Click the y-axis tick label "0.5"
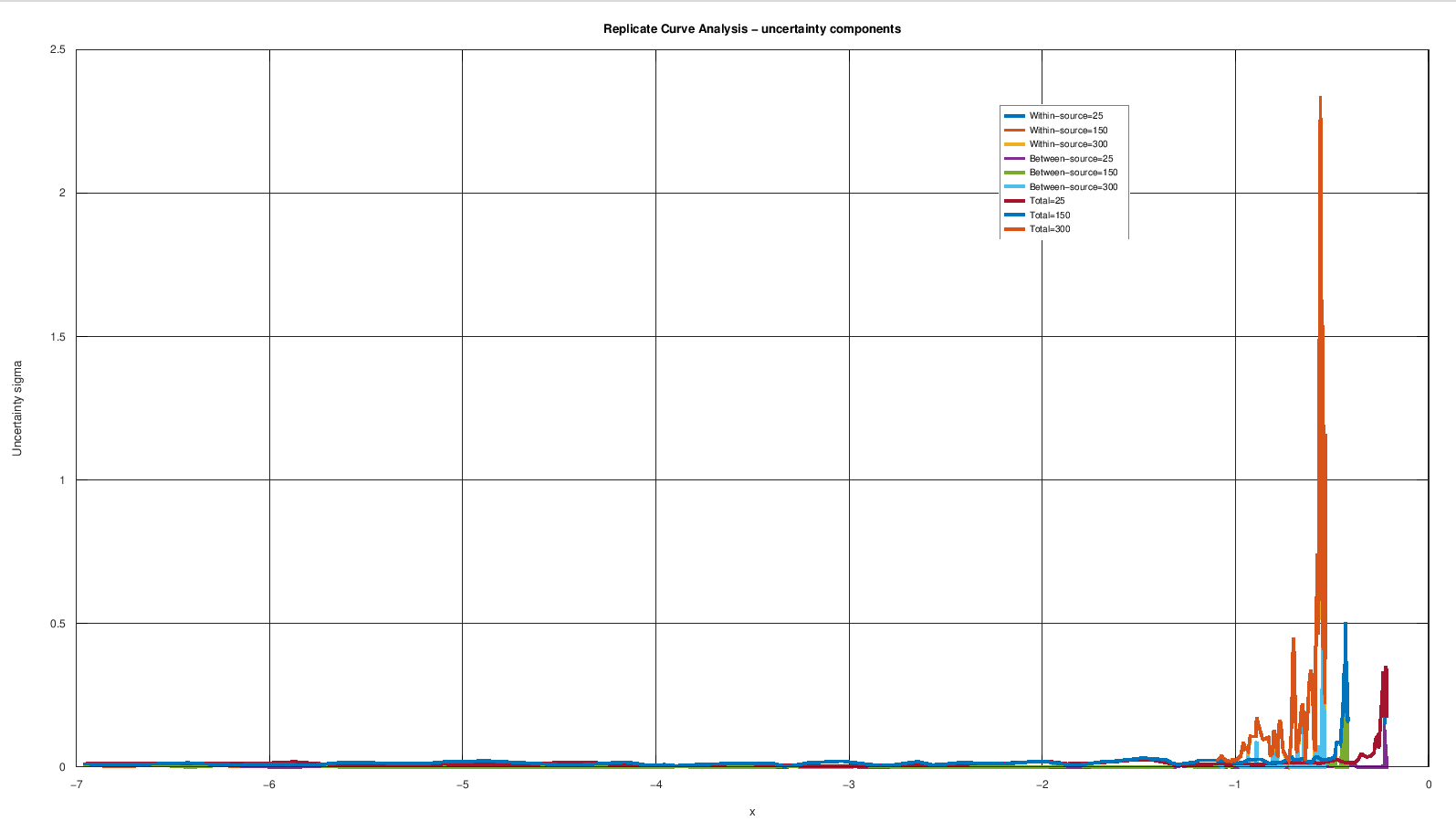 [58, 624]
